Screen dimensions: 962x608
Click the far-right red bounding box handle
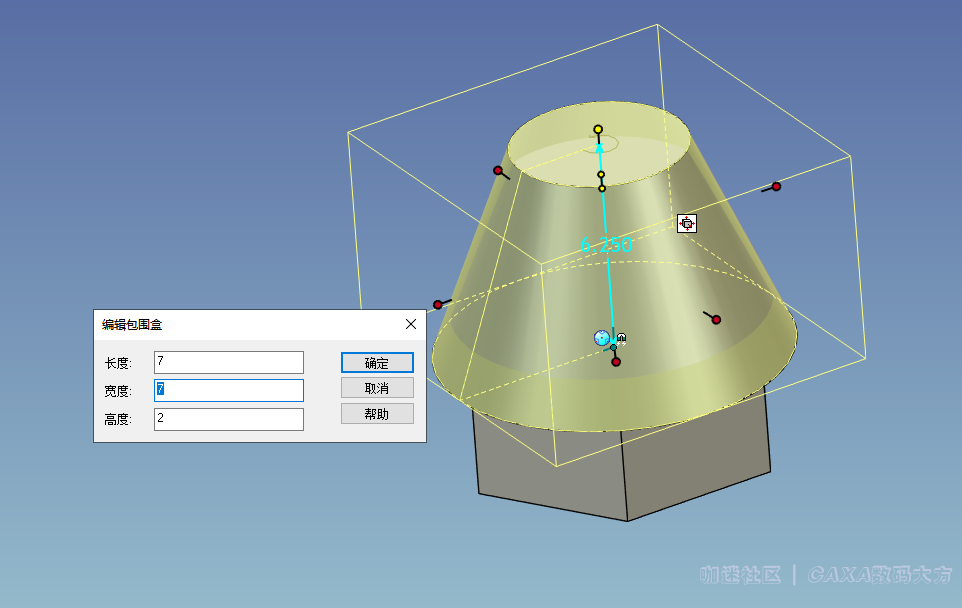(776, 187)
